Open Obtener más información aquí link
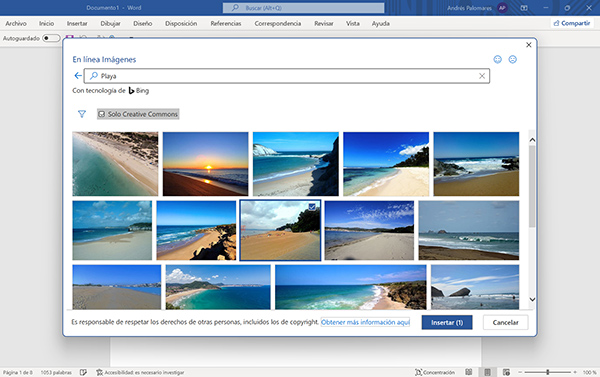This screenshot has height=377, width=600. point(365,322)
